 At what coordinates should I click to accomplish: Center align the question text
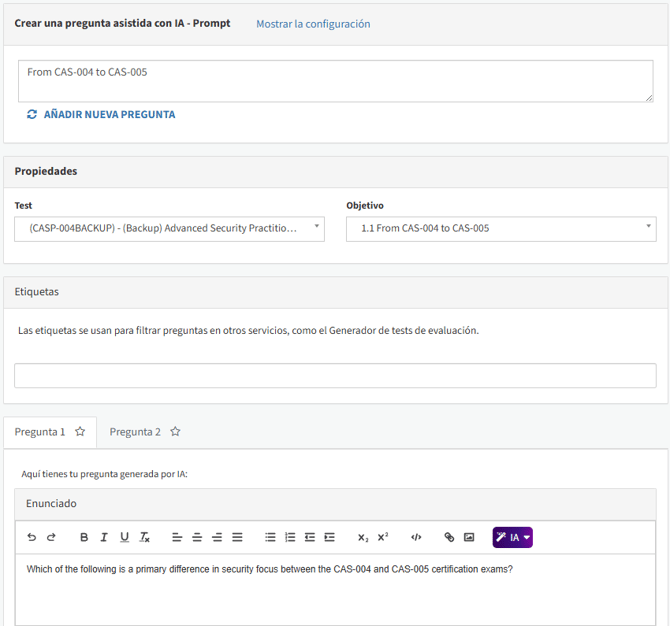click(x=197, y=537)
